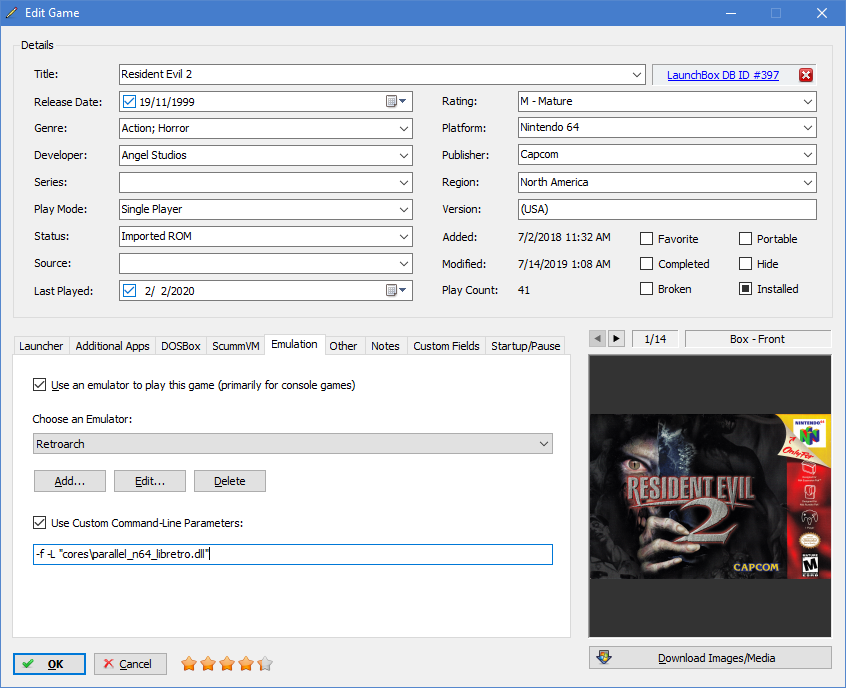Image resolution: width=846 pixels, height=688 pixels.
Task: Click the pencil icon in the Edit Game title bar
Action: point(11,12)
